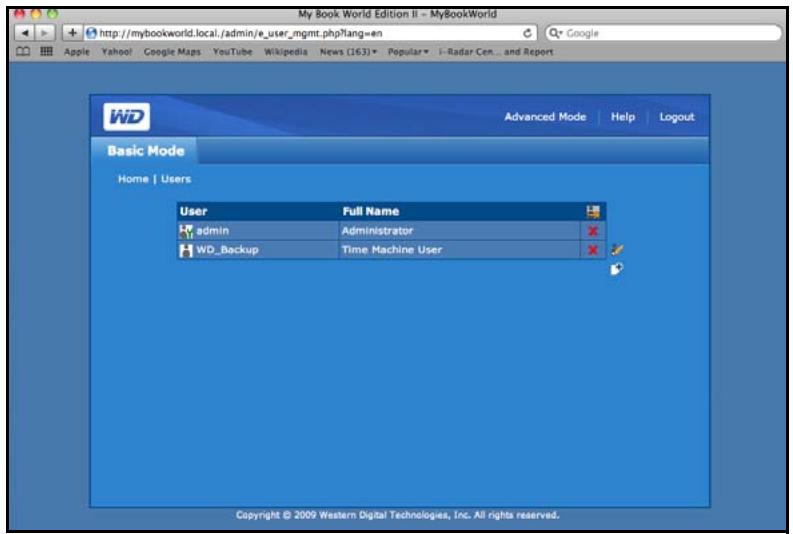Click the site globe icon in the address bar
Screen dimensions: 793x534
tap(91, 33)
